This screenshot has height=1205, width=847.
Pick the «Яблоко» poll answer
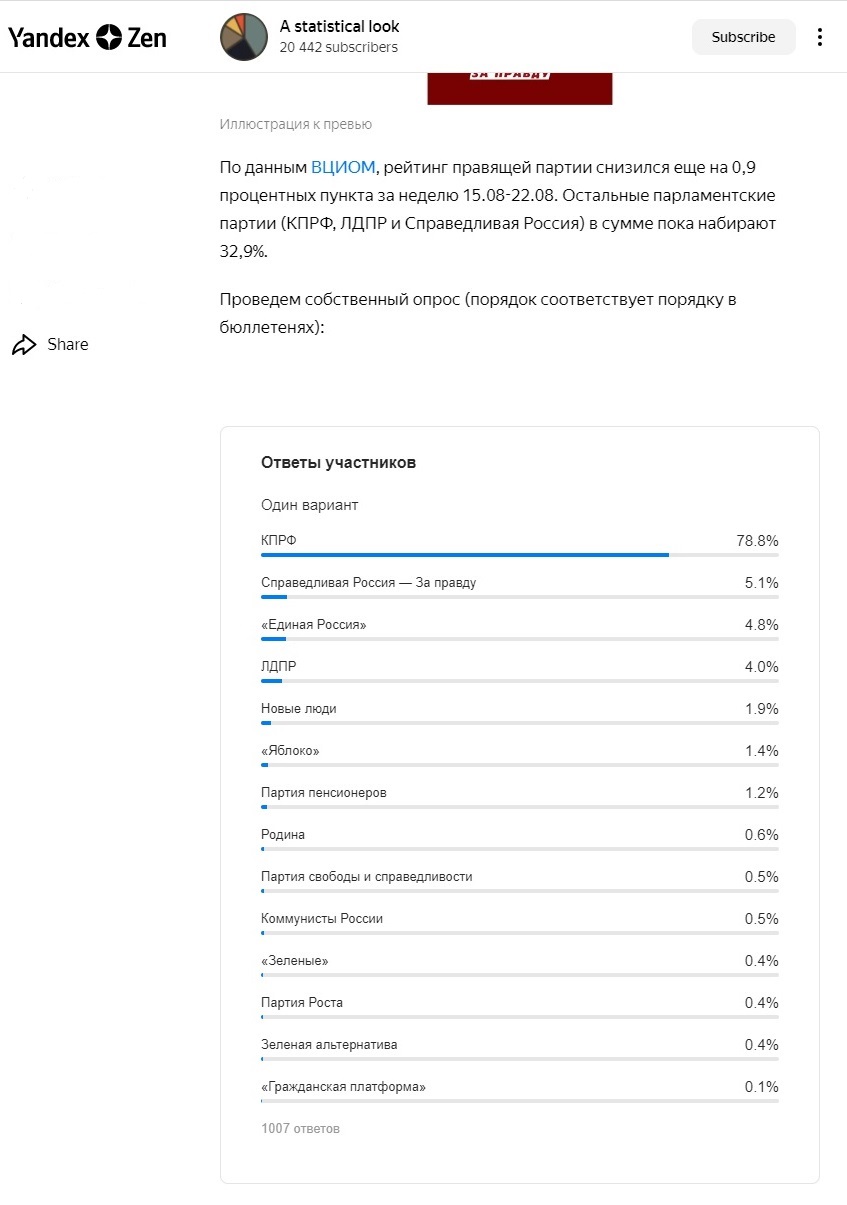point(519,755)
